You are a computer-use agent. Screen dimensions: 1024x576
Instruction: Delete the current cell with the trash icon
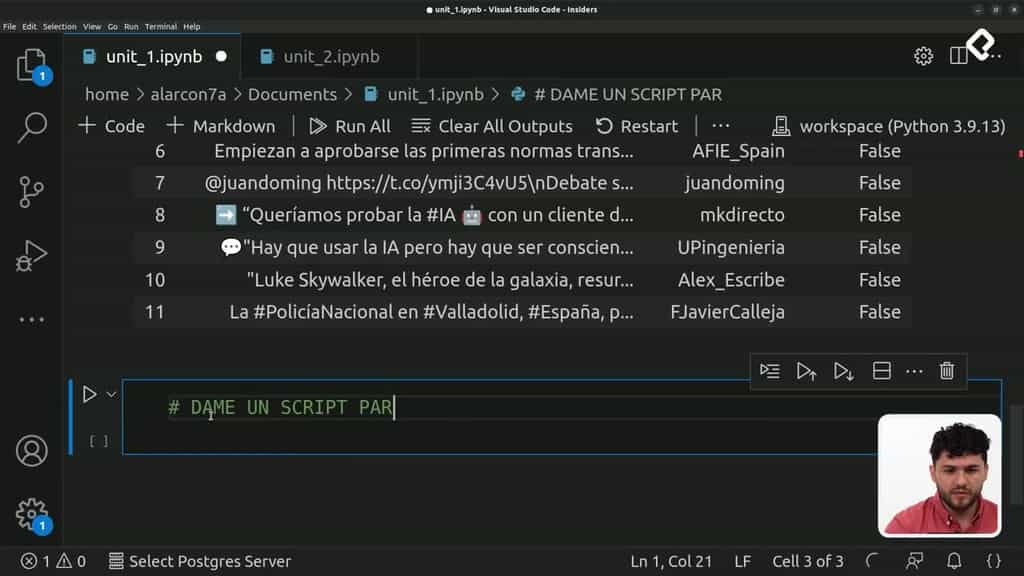[946, 370]
